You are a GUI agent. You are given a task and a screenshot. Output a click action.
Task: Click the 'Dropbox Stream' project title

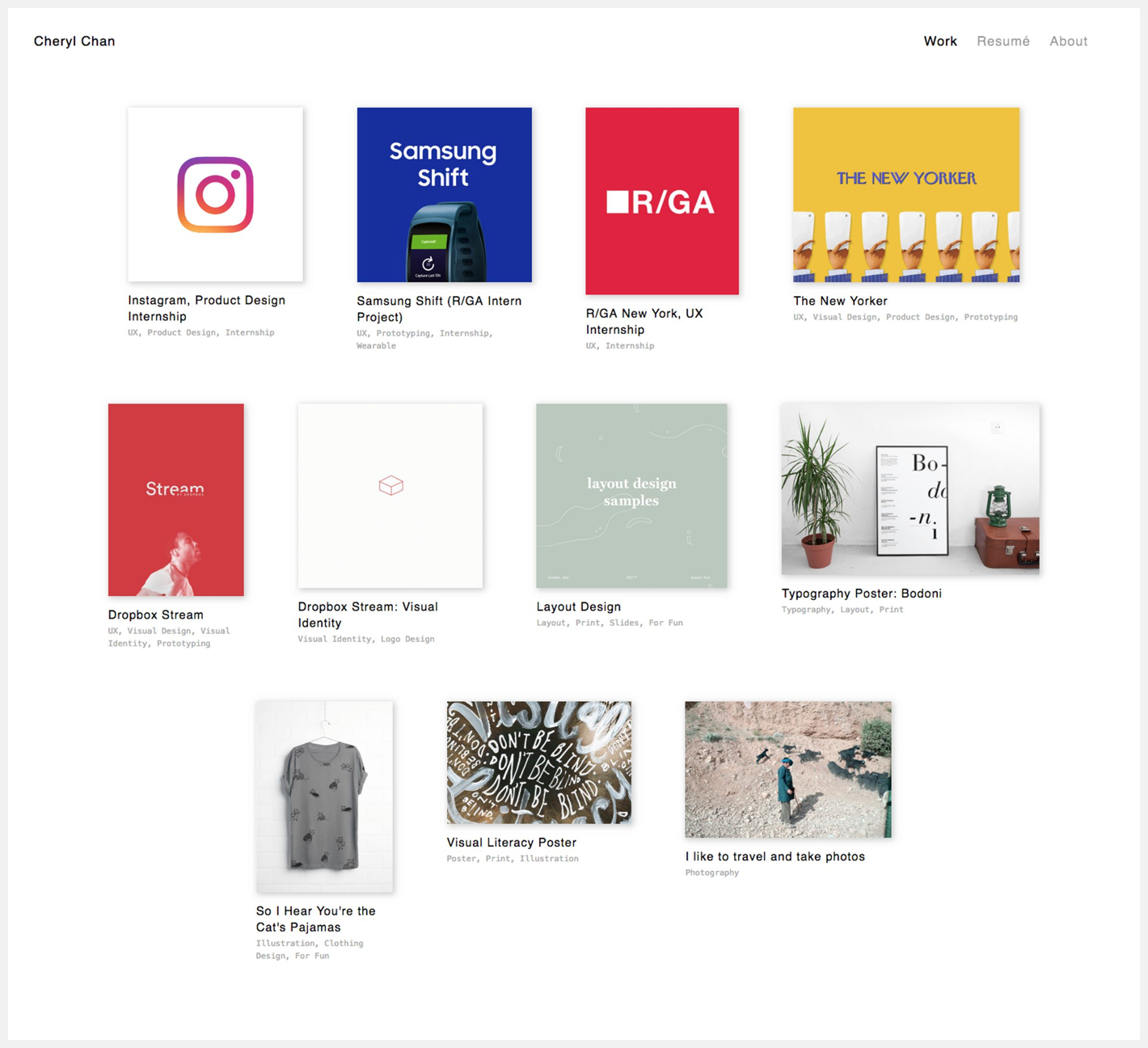pyautogui.click(x=156, y=615)
